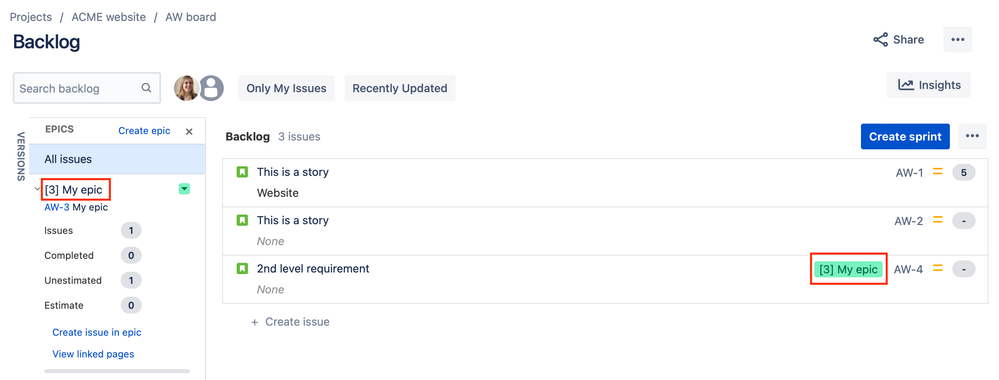Click Create issue in epic link
This screenshot has height=380, width=999.
click(97, 332)
